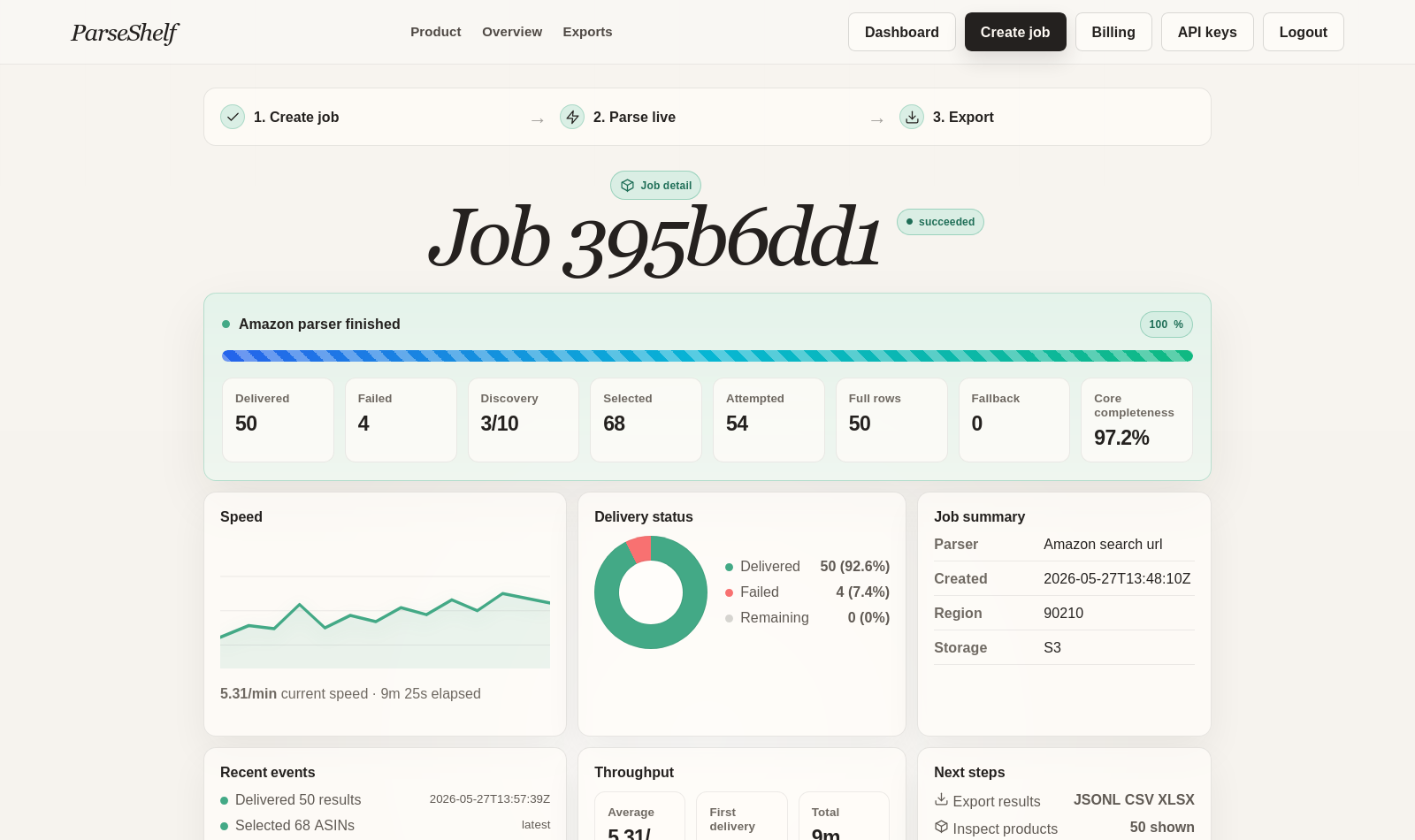The image size is (1415, 840).
Task: Click the gray Remaining legend dot
Action: tap(729, 618)
